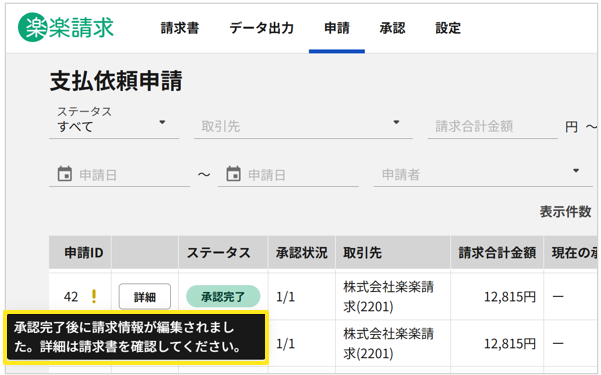Open the 請求書 menu
The width and height of the screenshot is (601, 375).
pyautogui.click(x=180, y=28)
